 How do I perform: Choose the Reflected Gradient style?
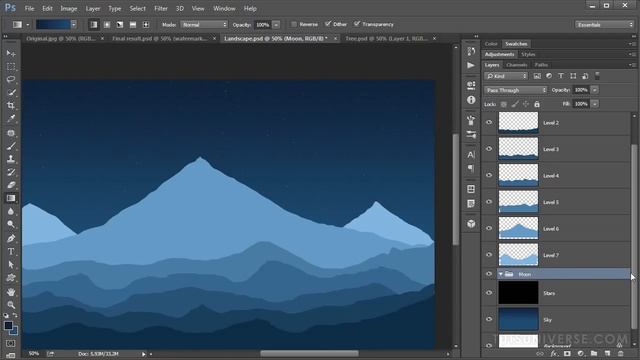point(133,24)
